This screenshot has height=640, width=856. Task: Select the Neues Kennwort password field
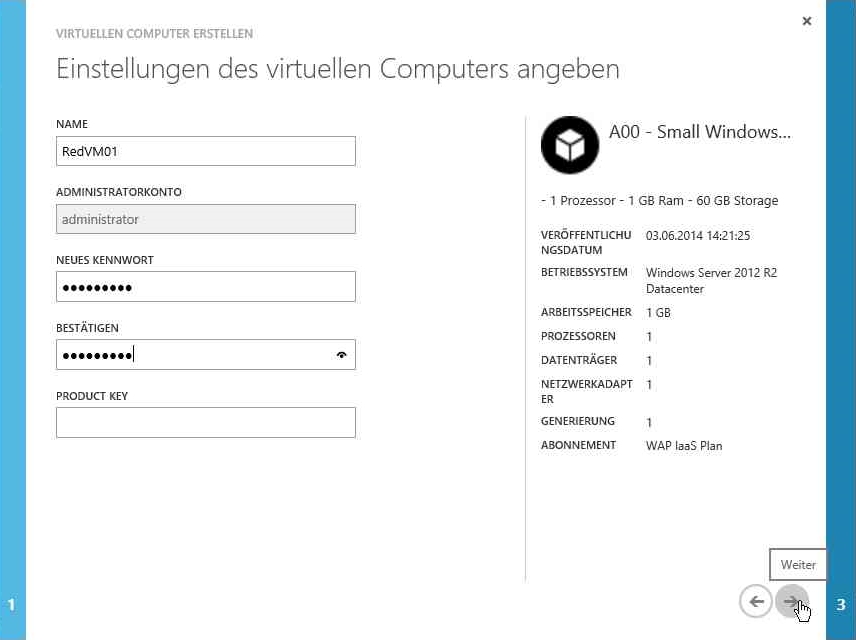pos(205,287)
